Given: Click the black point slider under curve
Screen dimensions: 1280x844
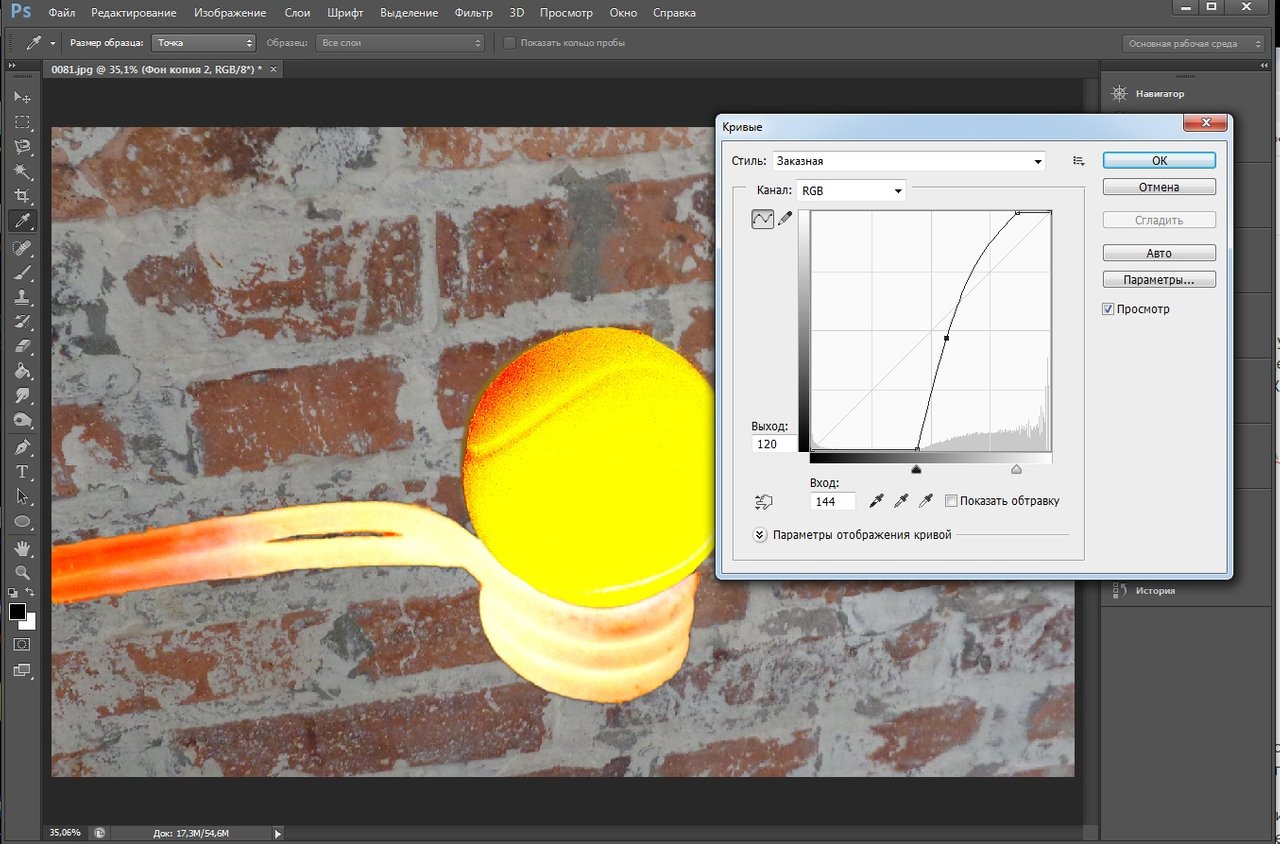Looking at the screenshot, I should (916, 468).
